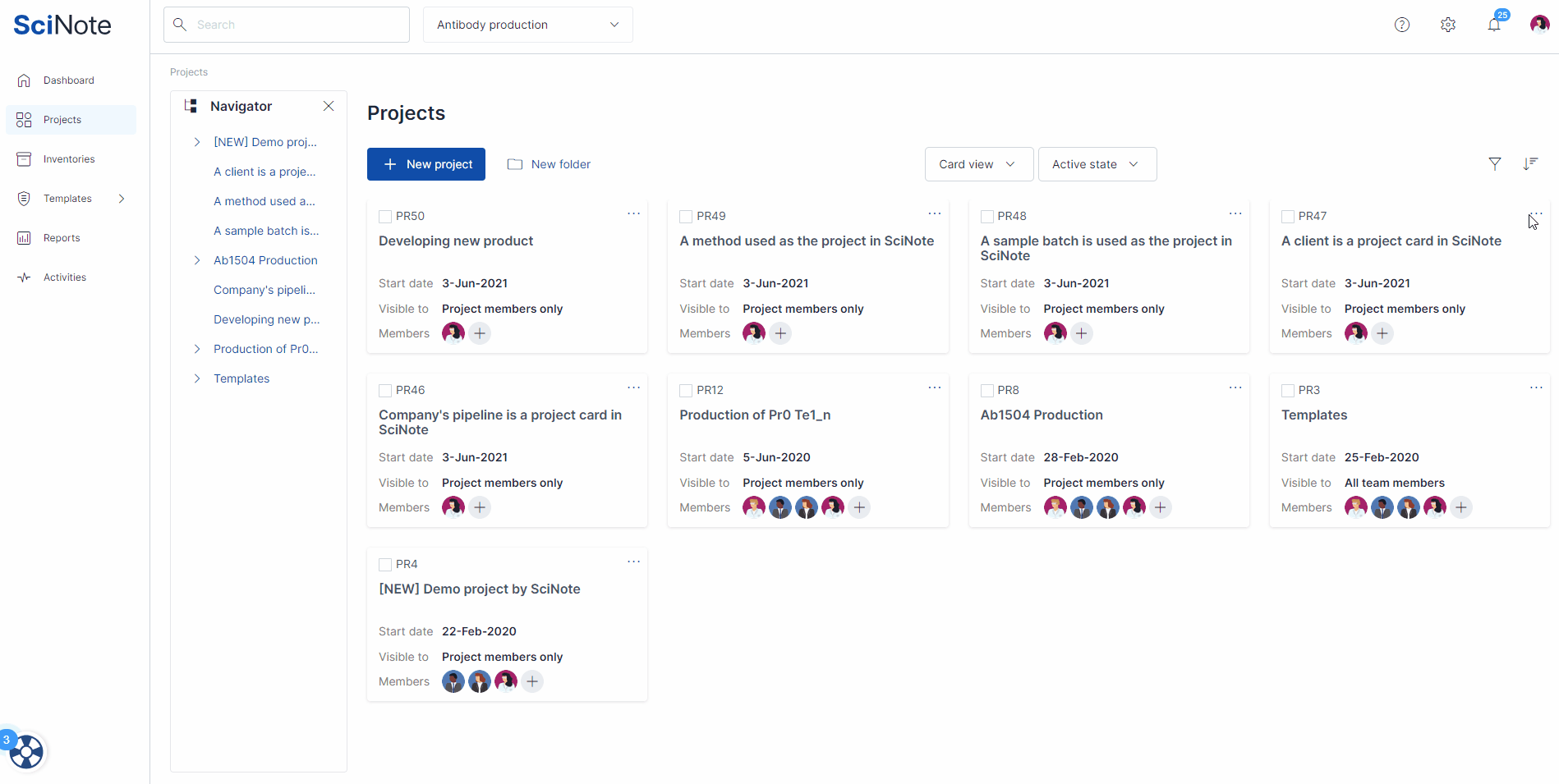The height and width of the screenshot is (784, 1559).
Task: Open the Antibody production team selector
Action: coord(527,25)
